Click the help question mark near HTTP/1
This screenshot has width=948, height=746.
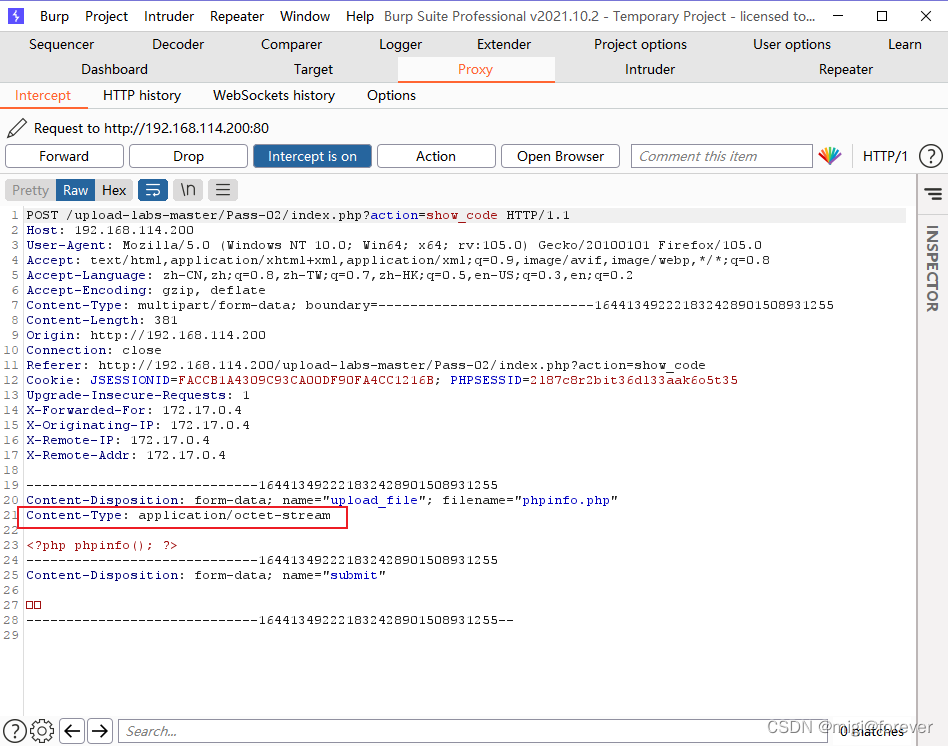[x=930, y=156]
